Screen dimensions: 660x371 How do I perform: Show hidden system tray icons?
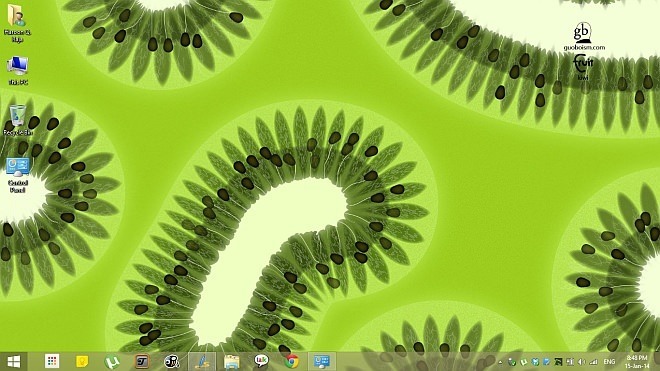point(500,362)
